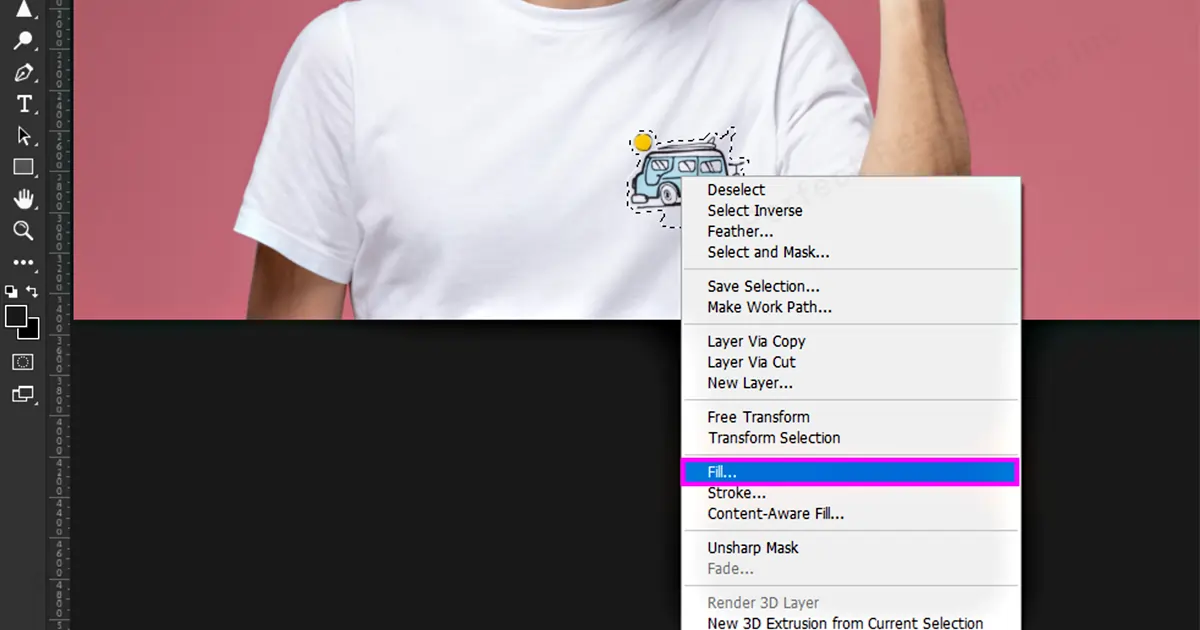The image size is (1200, 630).
Task: Swap foreground and background colors
Action: [x=32, y=292]
